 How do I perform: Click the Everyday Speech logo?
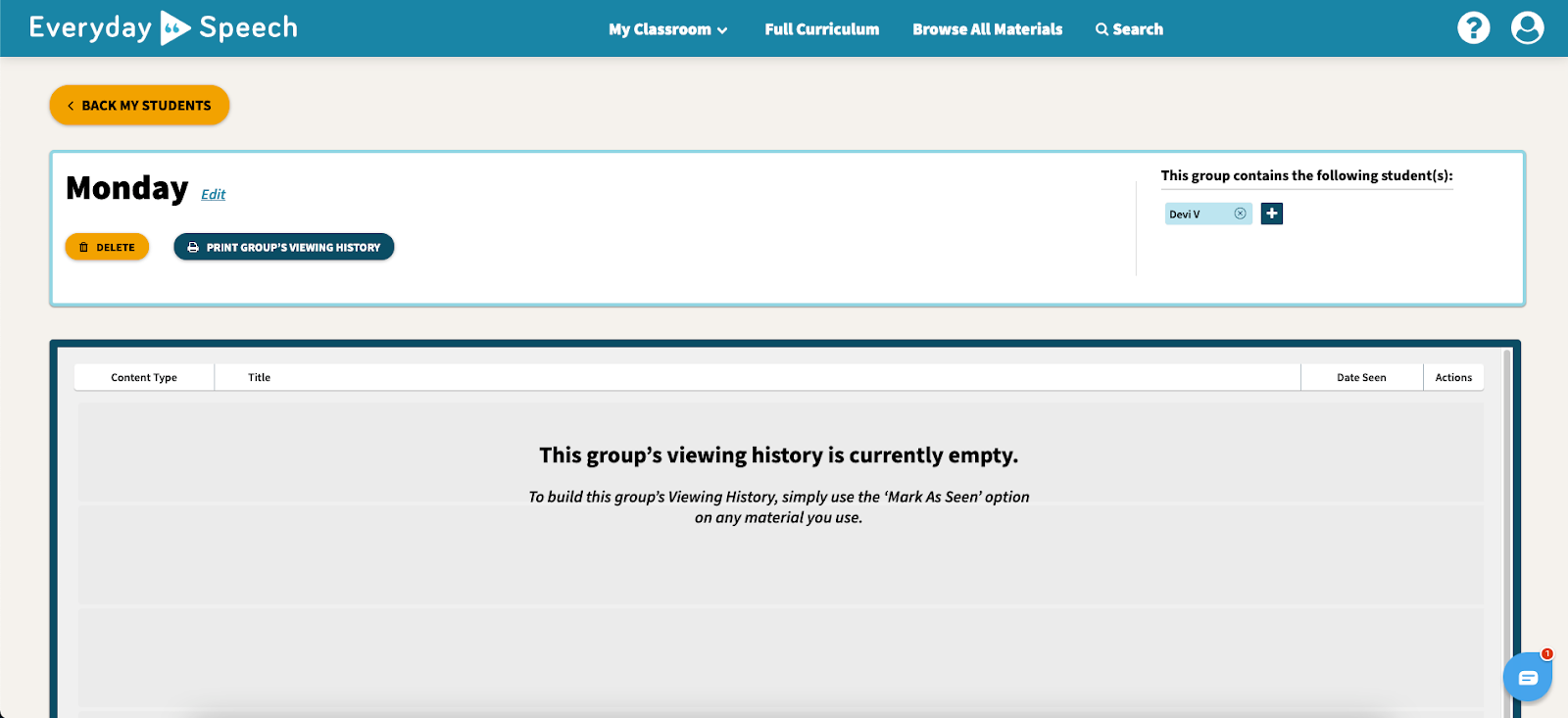coord(164,27)
